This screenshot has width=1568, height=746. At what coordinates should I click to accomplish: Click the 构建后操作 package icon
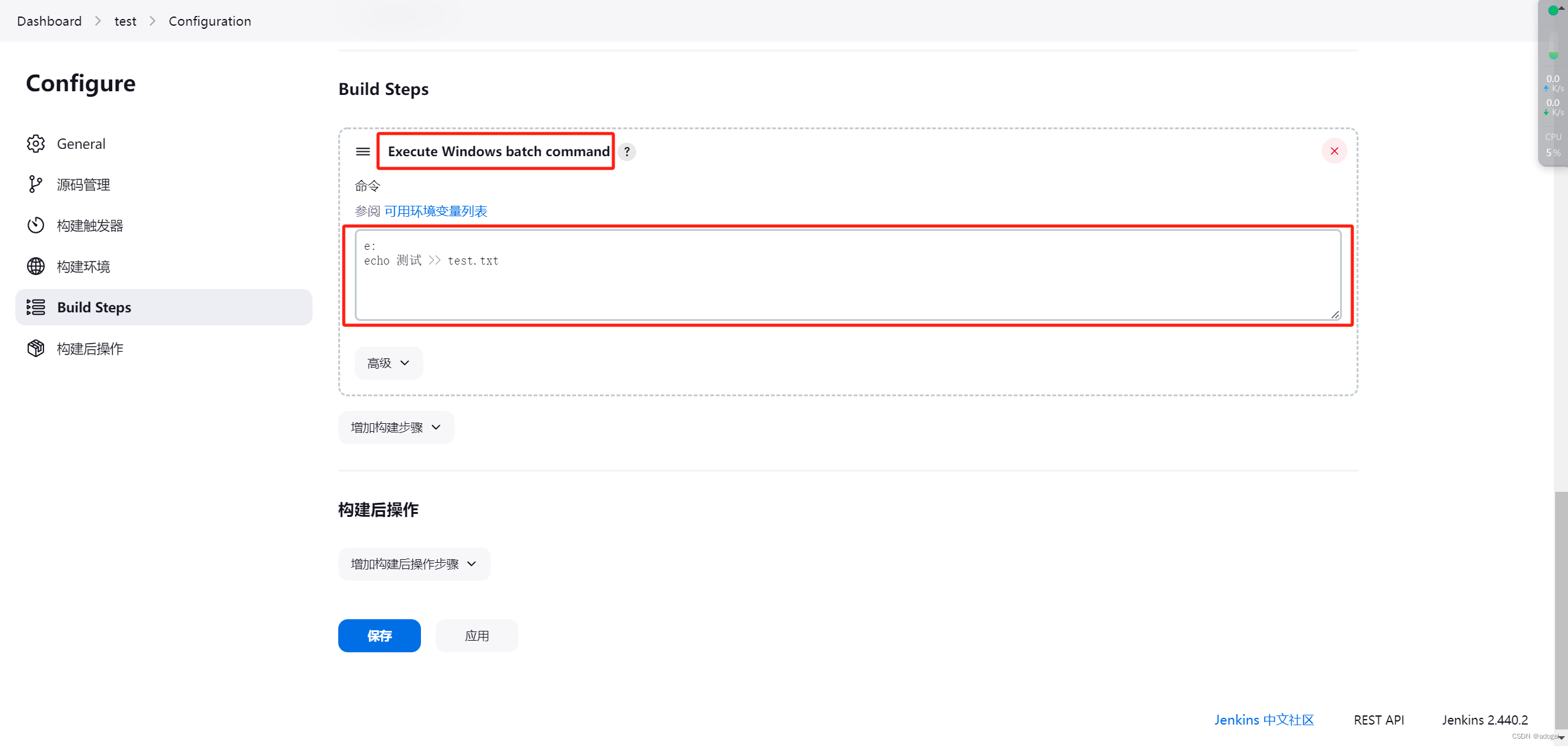click(36, 348)
